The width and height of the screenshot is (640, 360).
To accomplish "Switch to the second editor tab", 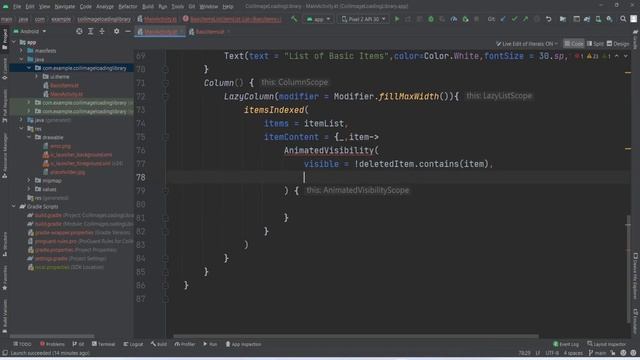I will (209, 31).
